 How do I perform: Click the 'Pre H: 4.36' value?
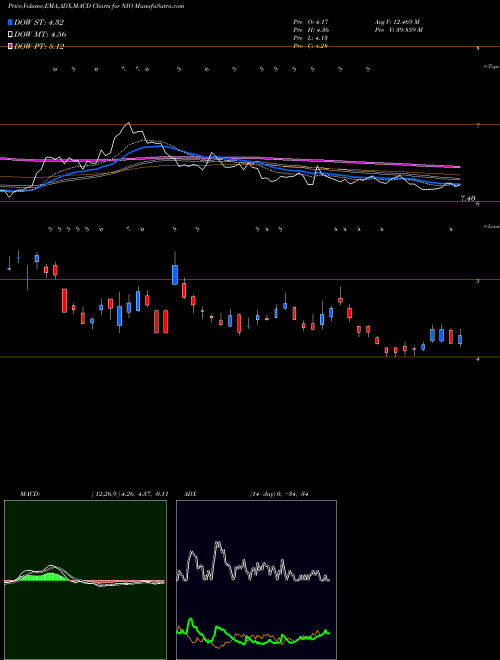point(311,30)
